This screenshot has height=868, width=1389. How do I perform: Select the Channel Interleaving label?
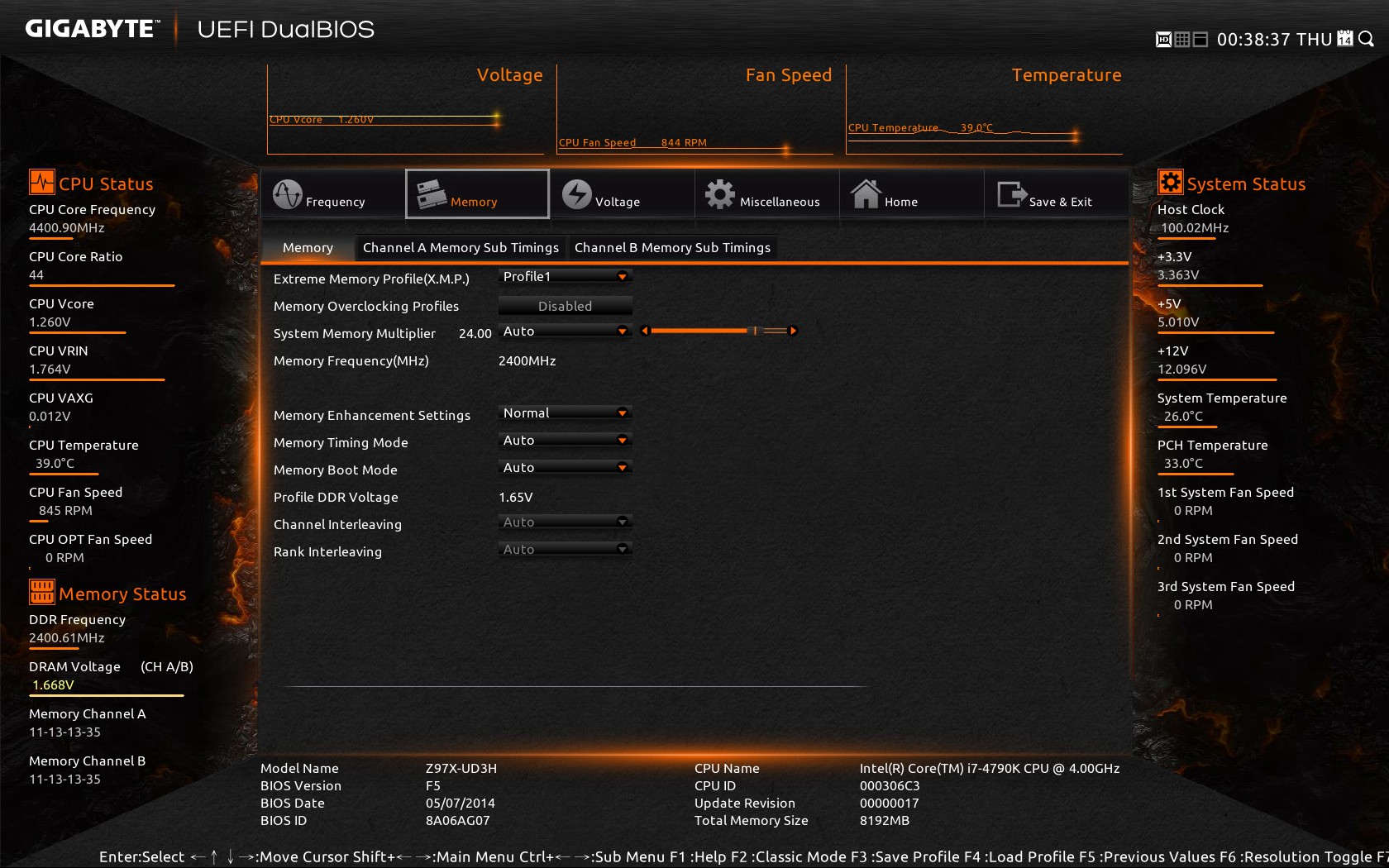337,525
